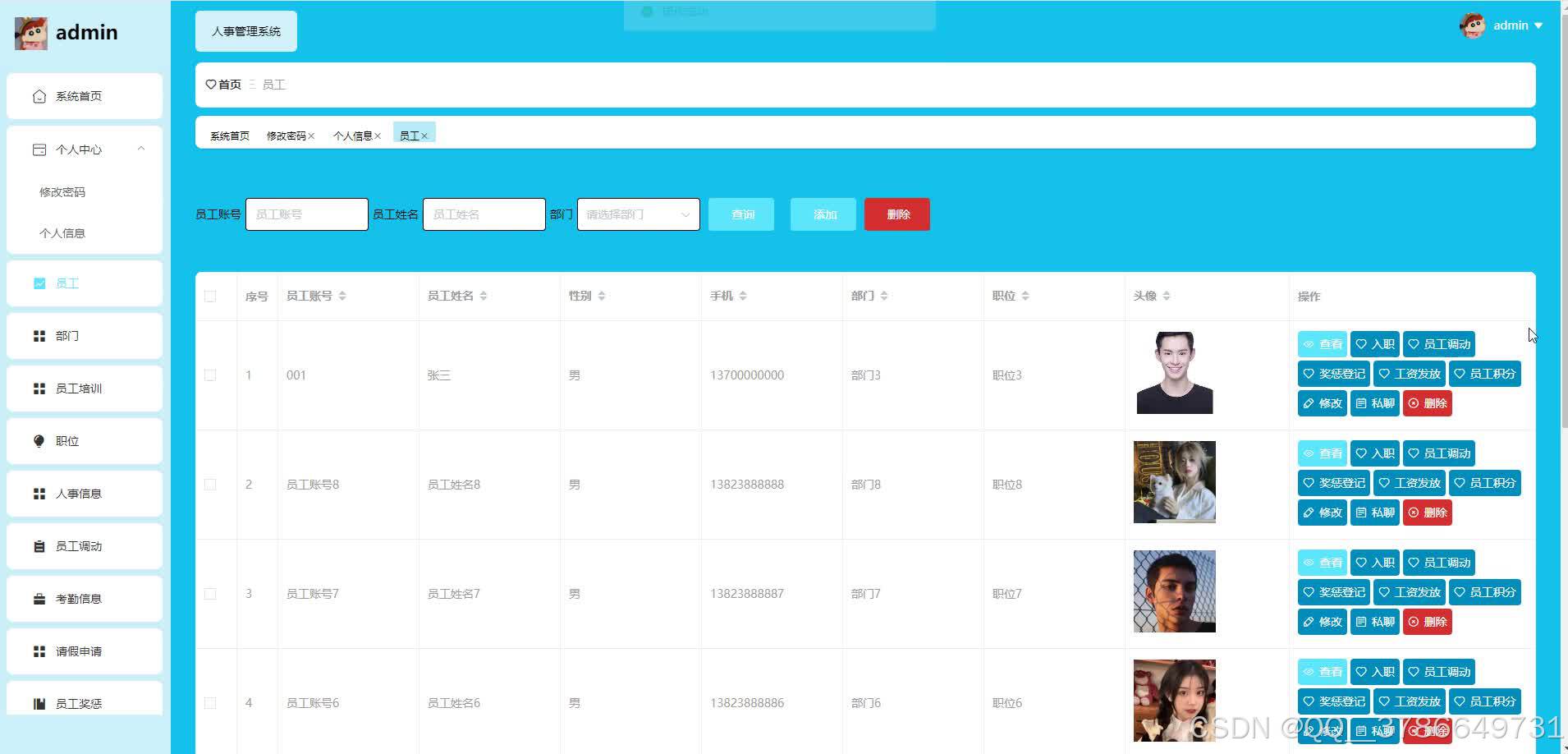The height and width of the screenshot is (754, 1568).
Task: Click the 首页 breadcrumb link
Action: [230, 85]
